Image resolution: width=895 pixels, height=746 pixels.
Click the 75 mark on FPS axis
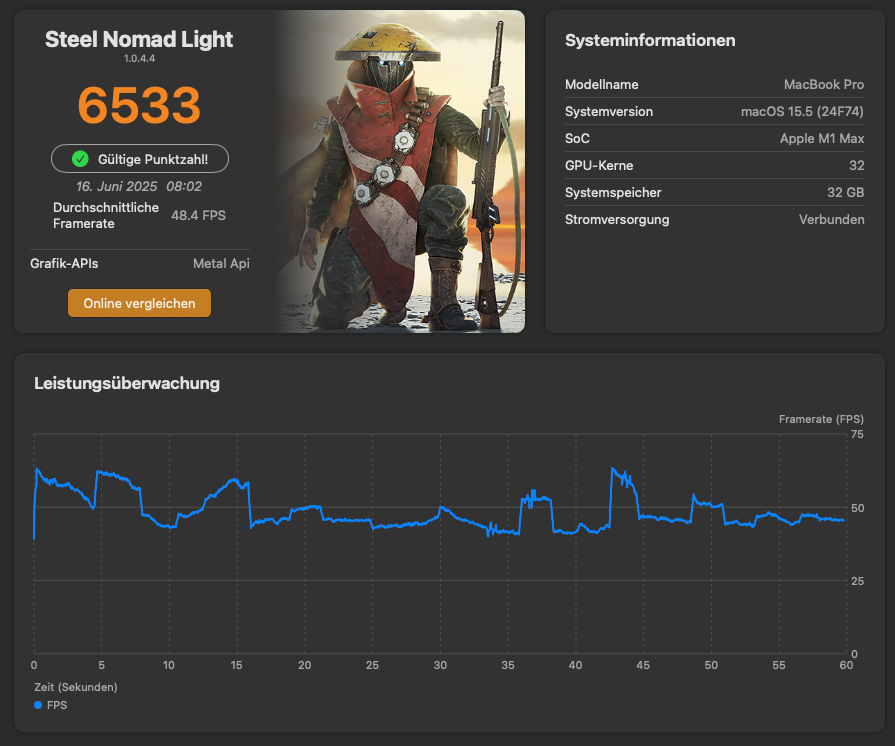pos(857,434)
